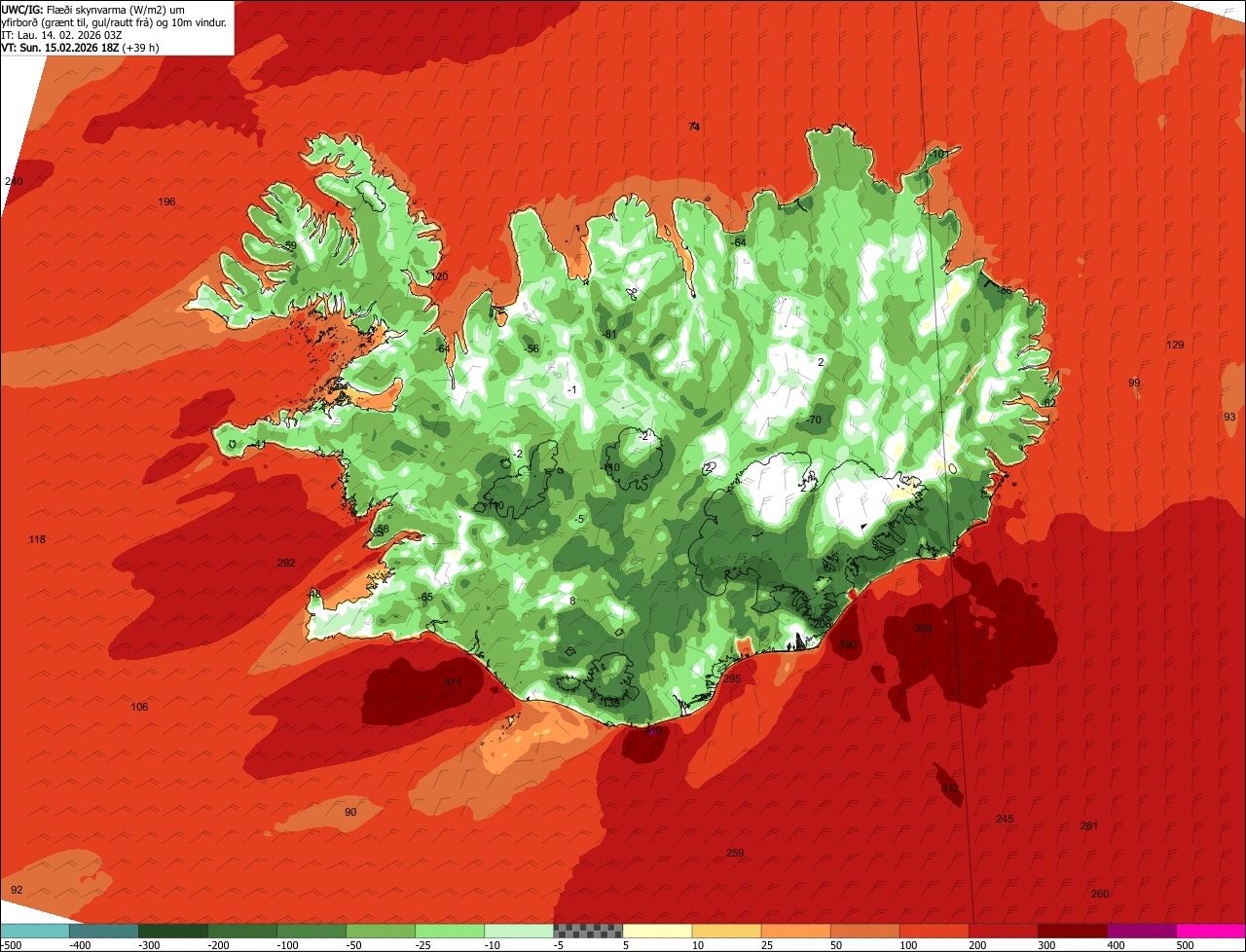This screenshot has width=1246, height=952.
Task: Click the '92' value on the map
Action: (x=17, y=890)
